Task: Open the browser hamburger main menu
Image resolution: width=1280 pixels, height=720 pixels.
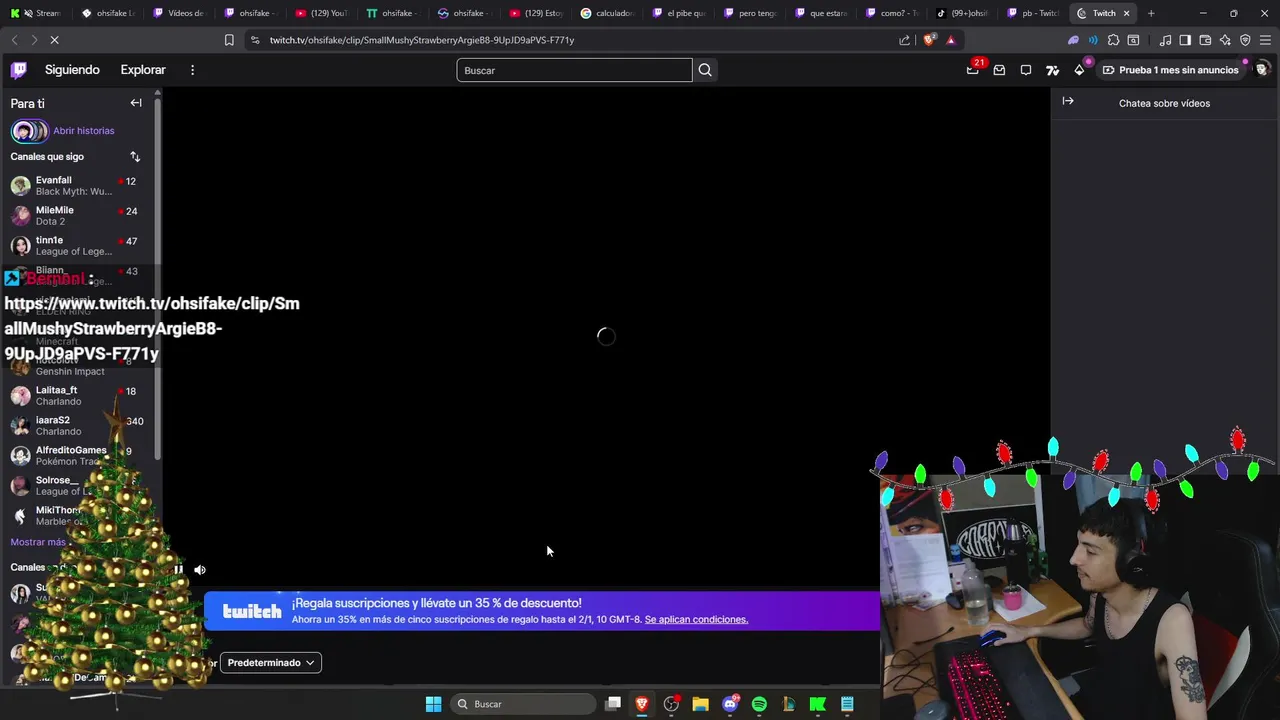Action: [1265, 40]
